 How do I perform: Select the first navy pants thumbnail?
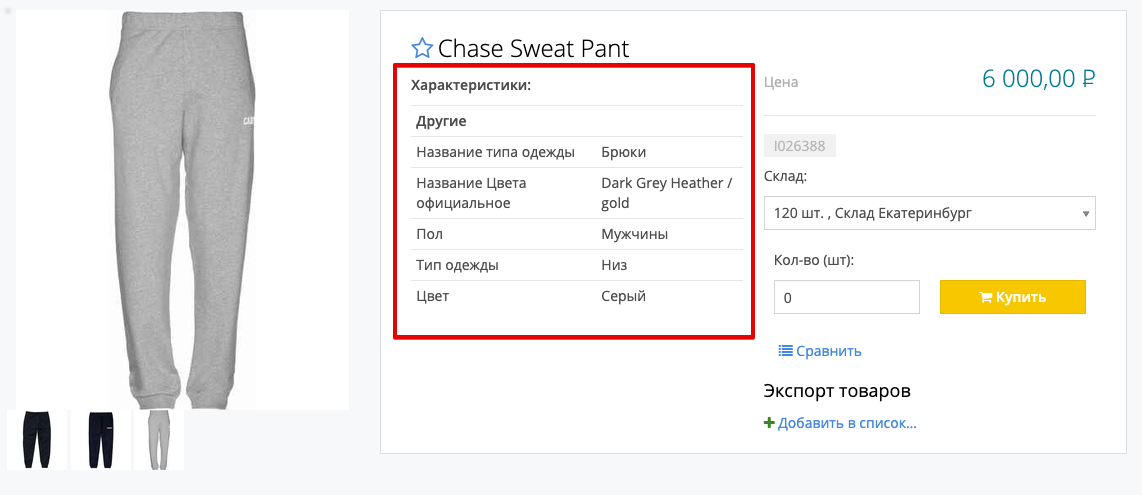(x=37, y=440)
